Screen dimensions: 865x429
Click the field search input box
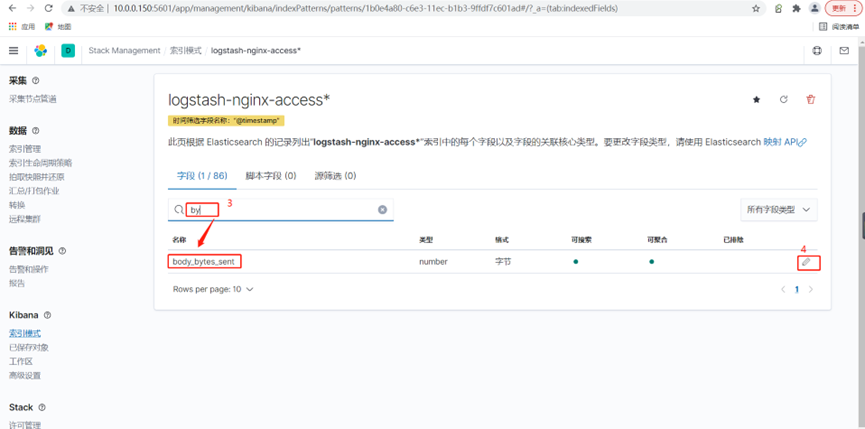[281, 210]
